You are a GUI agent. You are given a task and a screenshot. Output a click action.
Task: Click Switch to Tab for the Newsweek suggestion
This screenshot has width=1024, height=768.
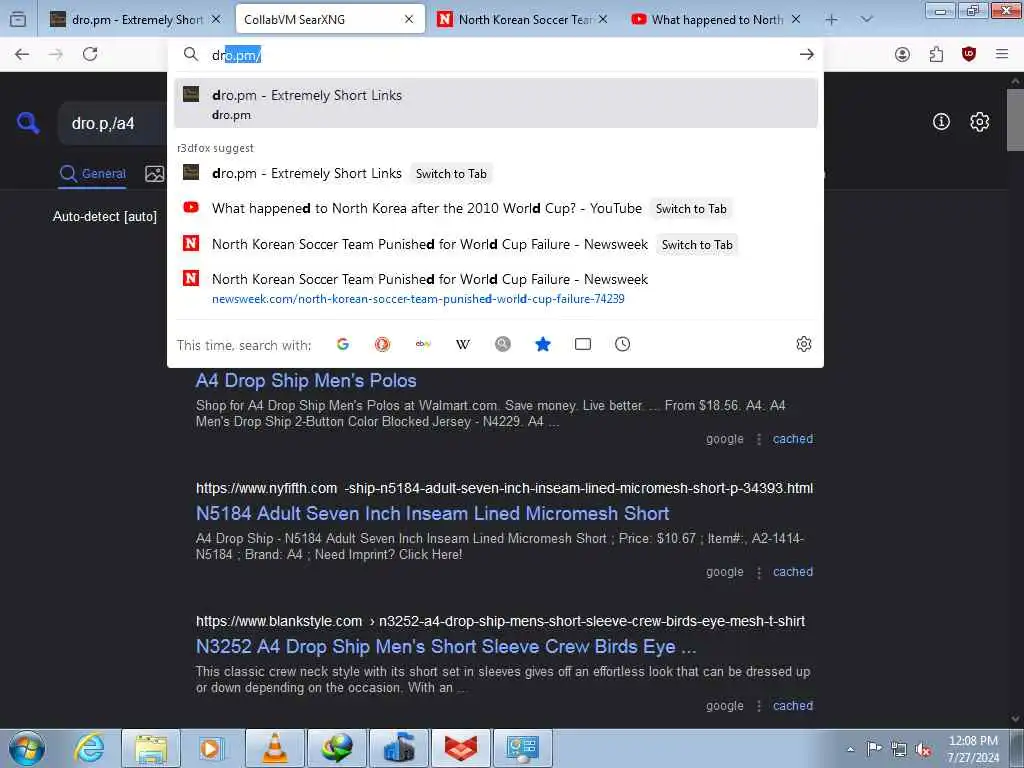click(x=697, y=245)
